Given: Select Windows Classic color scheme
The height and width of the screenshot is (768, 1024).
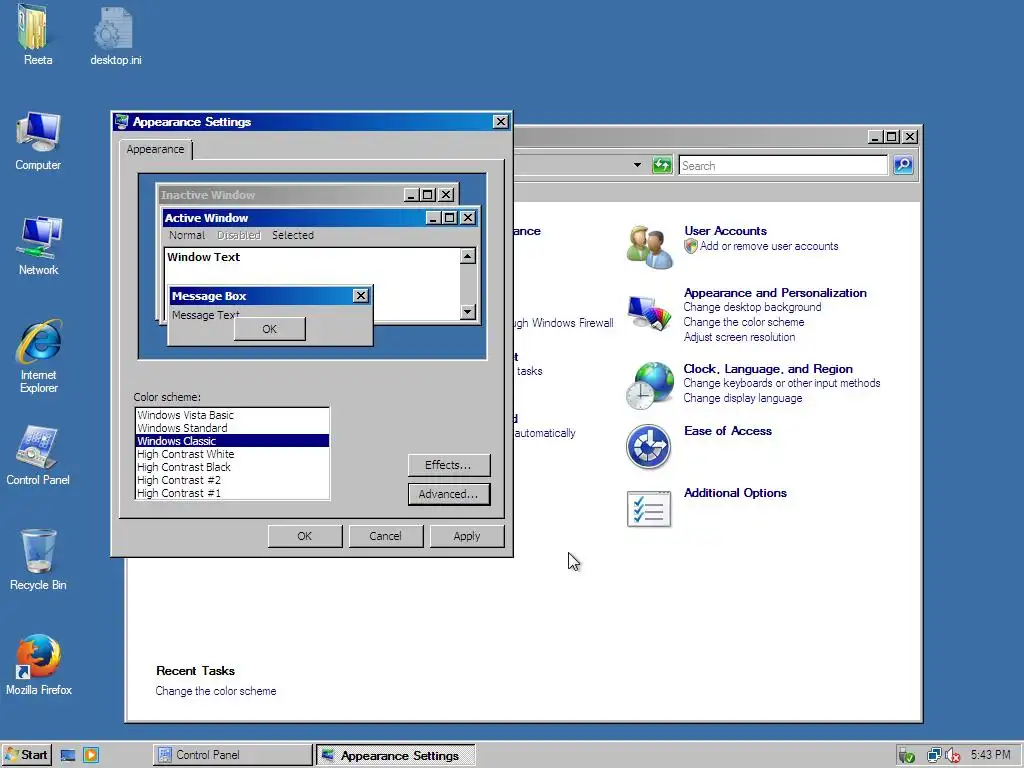Looking at the screenshot, I should click(232, 441).
